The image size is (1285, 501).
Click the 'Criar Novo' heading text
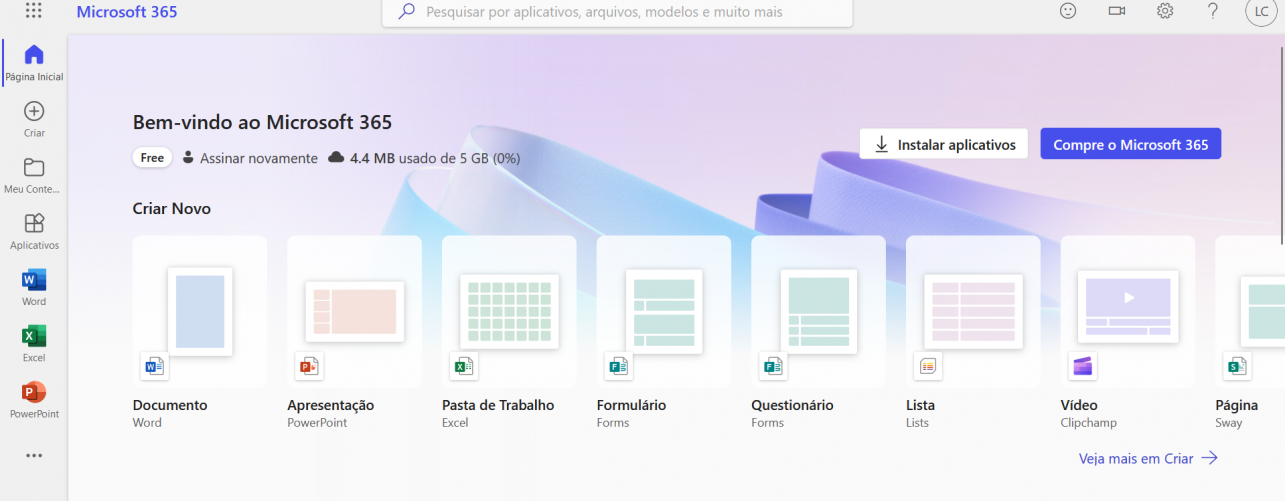pyautogui.click(x=172, y=209)
